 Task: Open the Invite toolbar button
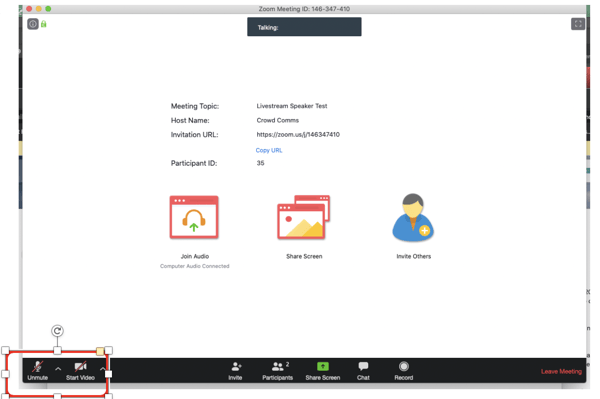click(x=235, y=371)
